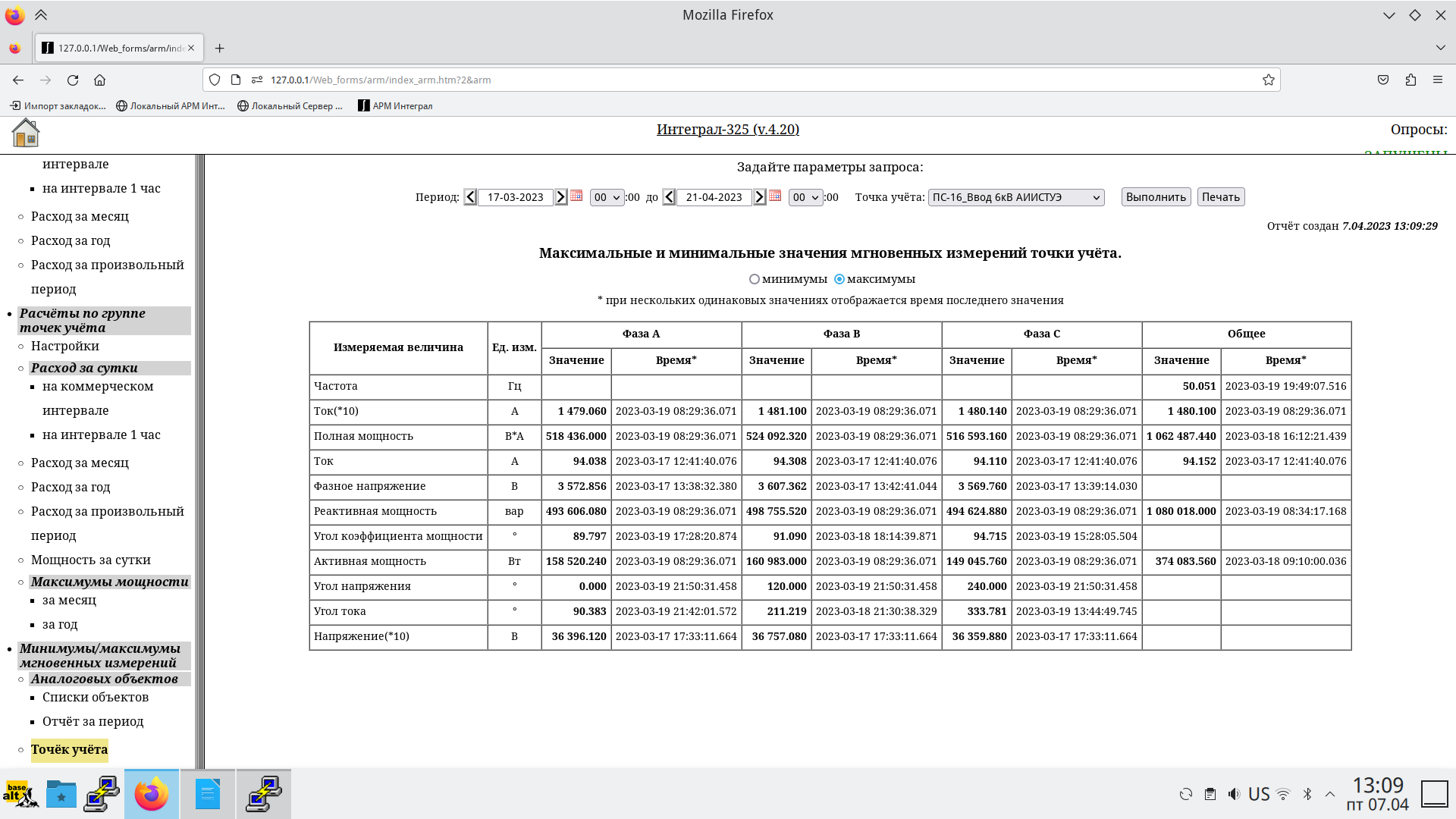1456x819 pixels.
Task: Open Списки объектов in sidebar
Action: (x=96, y=698)
